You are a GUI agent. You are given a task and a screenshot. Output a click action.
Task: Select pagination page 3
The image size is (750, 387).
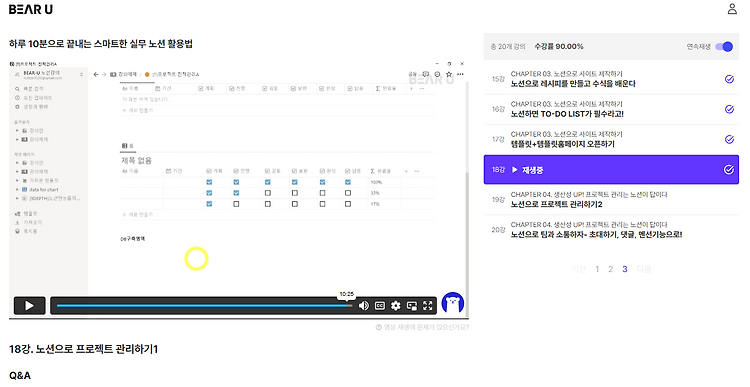click(x=625, y=269)
